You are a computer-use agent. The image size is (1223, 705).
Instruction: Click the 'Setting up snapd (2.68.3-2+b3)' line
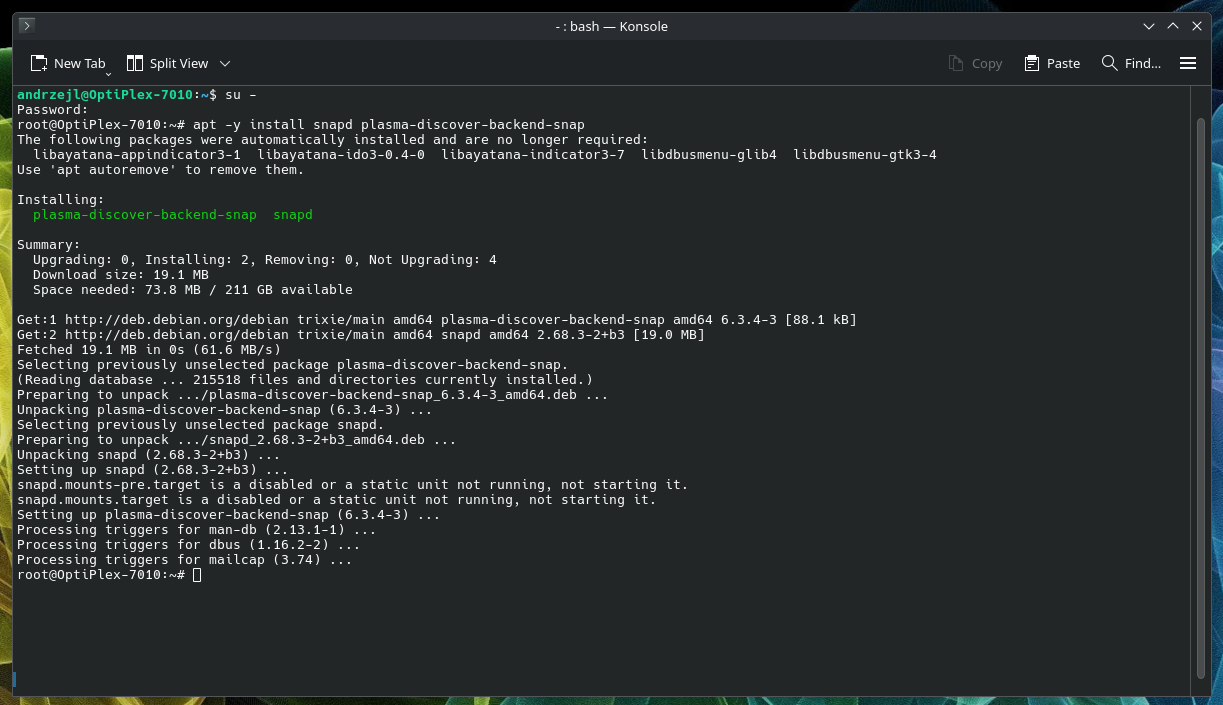point(153,469)
